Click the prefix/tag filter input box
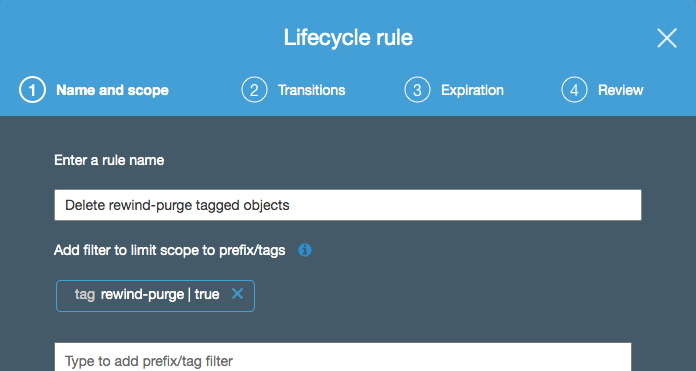The image size is (696, 371). click(x=343, y=357)
